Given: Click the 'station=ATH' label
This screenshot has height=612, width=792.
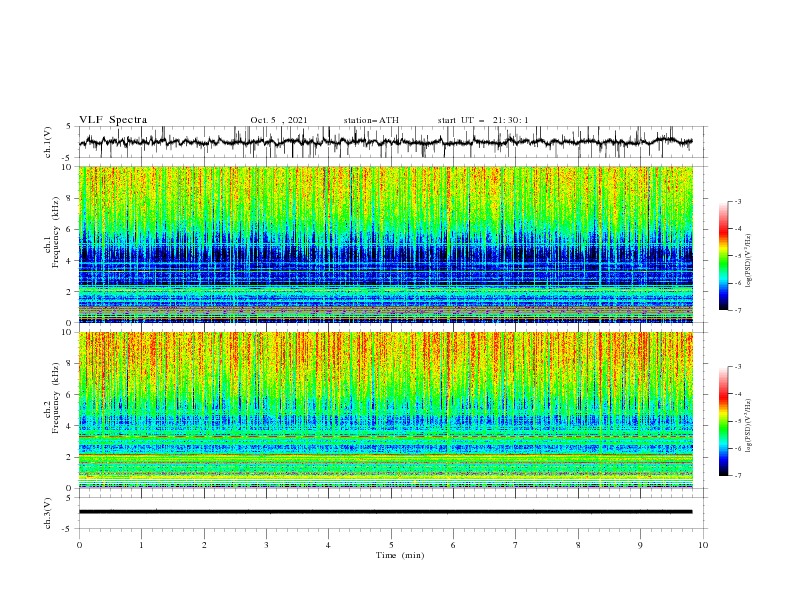Looking at the screenshot, I should (x=371, y=120).
